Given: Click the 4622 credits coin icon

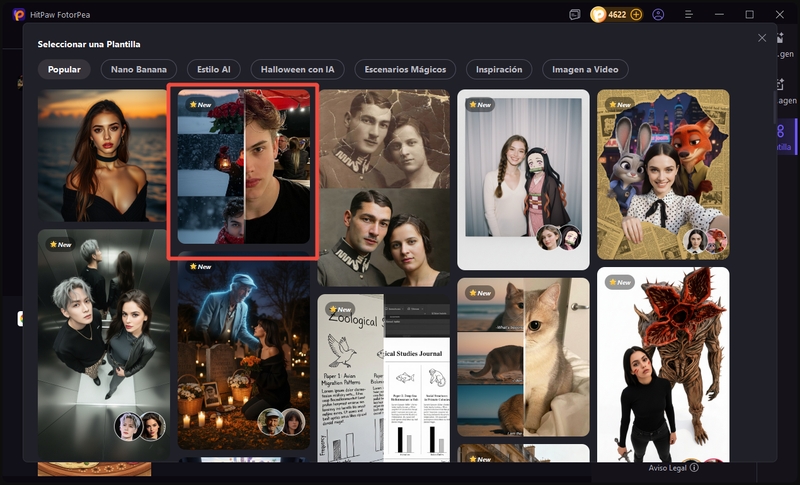Looking at the screenshot, I should tap(599, 15).
